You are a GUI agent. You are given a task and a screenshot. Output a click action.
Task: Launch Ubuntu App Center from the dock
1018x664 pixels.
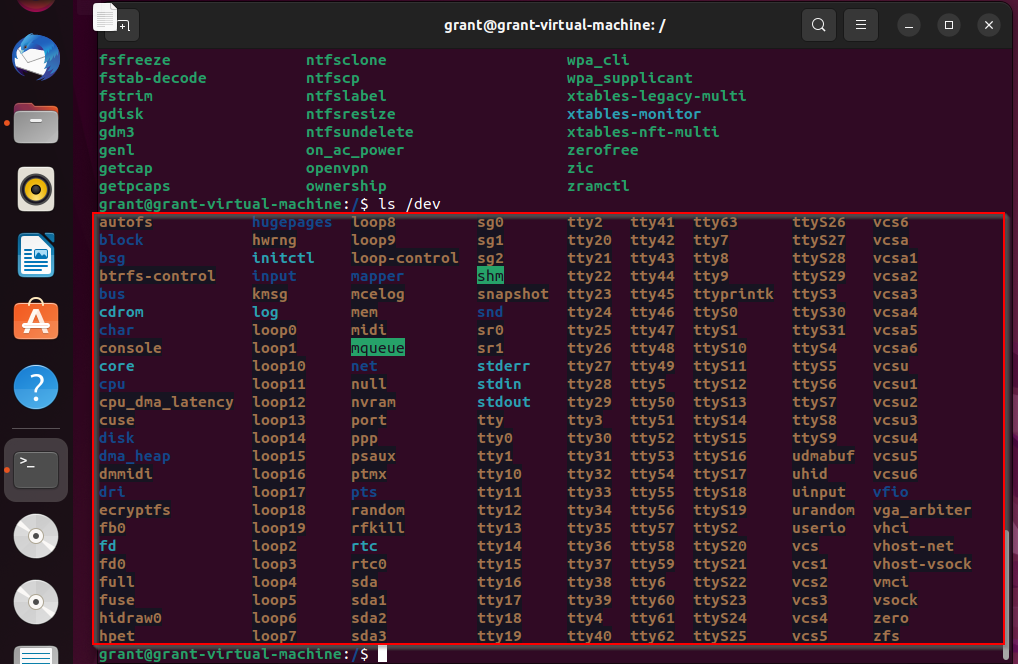click(x=36, y=321)
